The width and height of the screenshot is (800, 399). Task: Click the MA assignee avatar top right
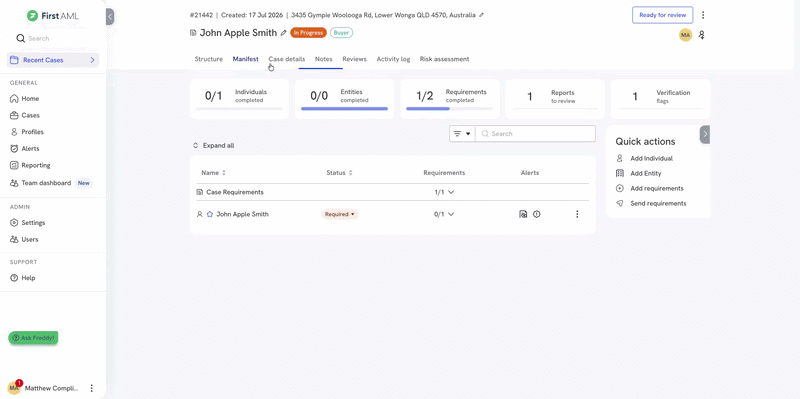click(x=685, y=35)
